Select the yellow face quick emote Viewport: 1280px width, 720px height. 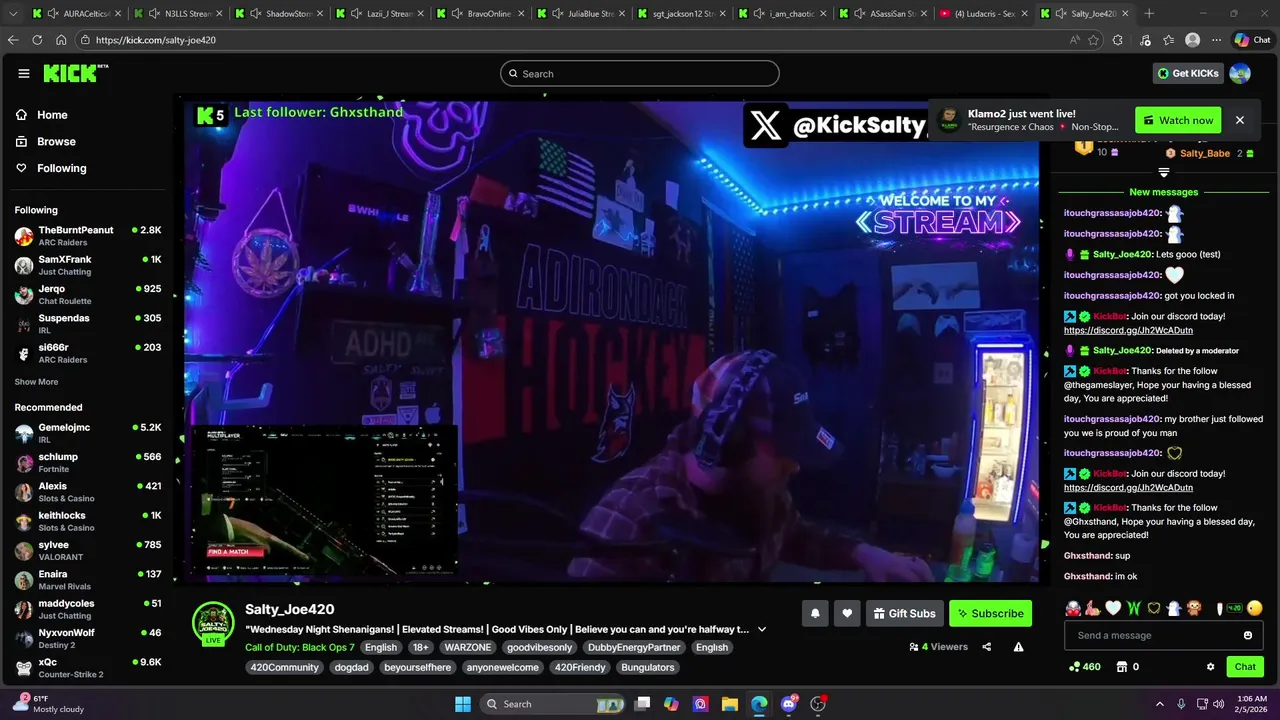[1255, 608]
